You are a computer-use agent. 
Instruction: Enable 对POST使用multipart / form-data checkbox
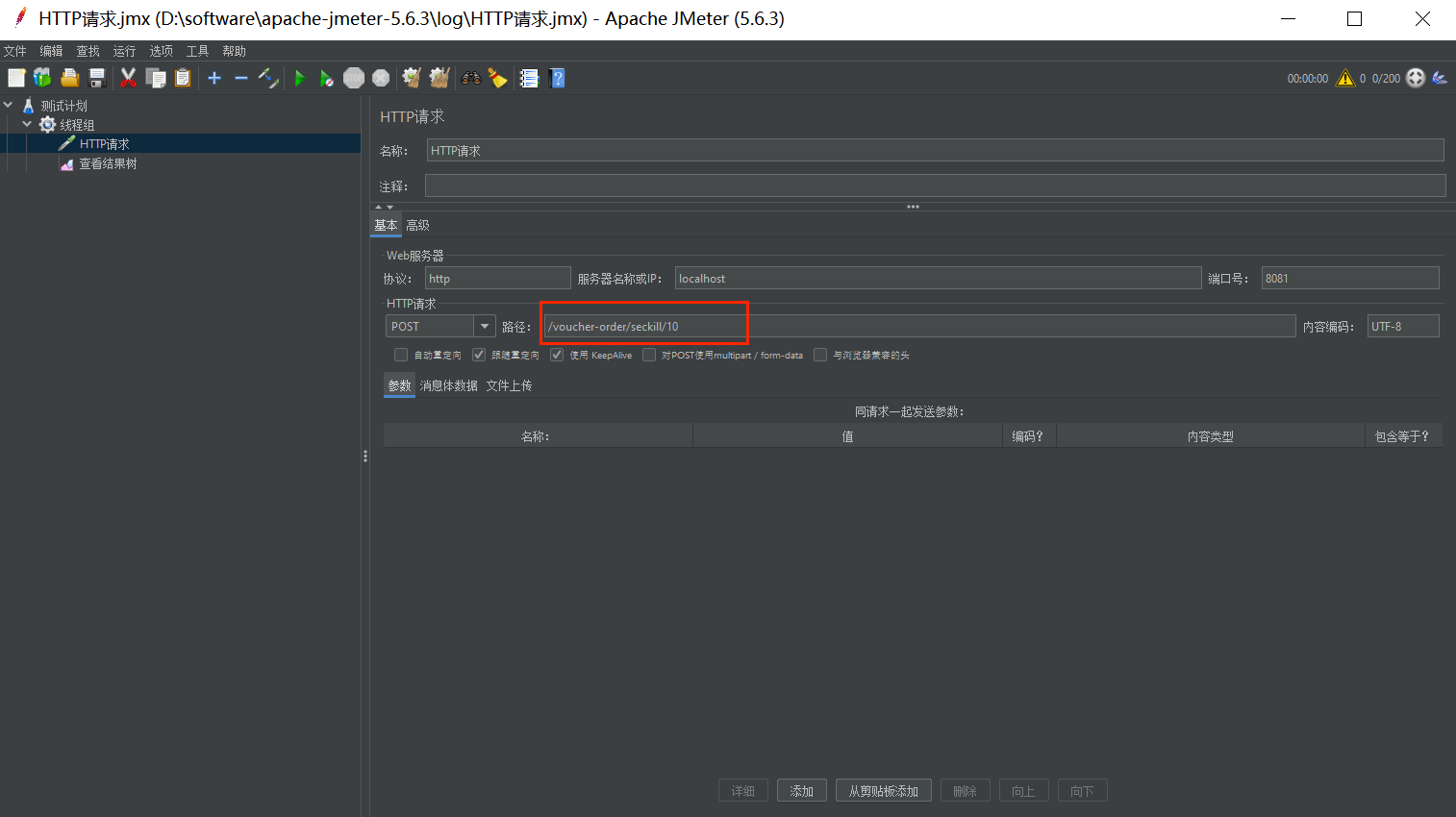click(649, 355)
